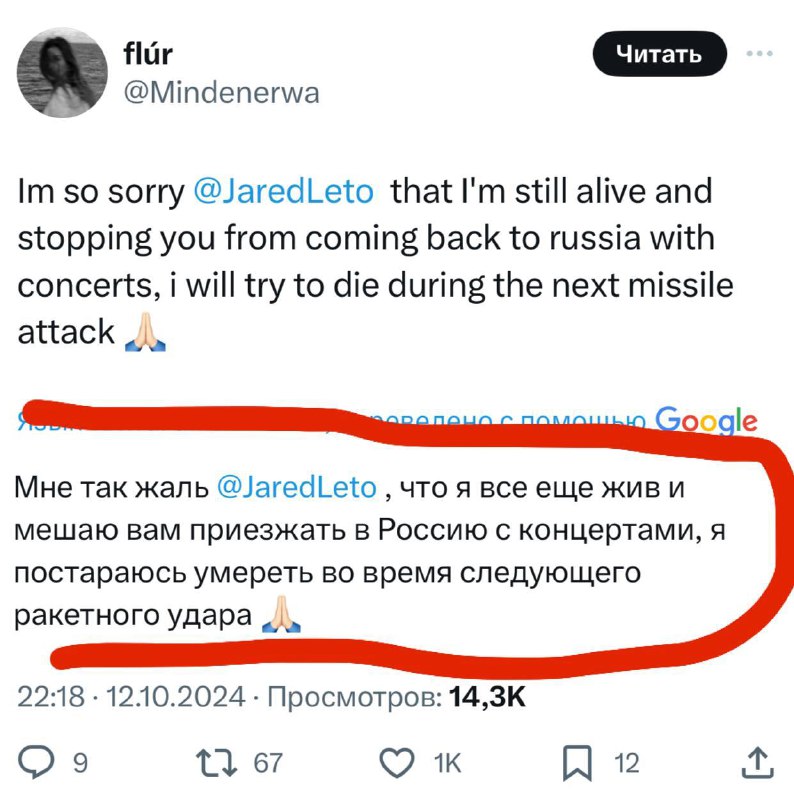Click the retweet arrows icon
This screenshot has width=794, height=800.
click(x=217, y=763)
